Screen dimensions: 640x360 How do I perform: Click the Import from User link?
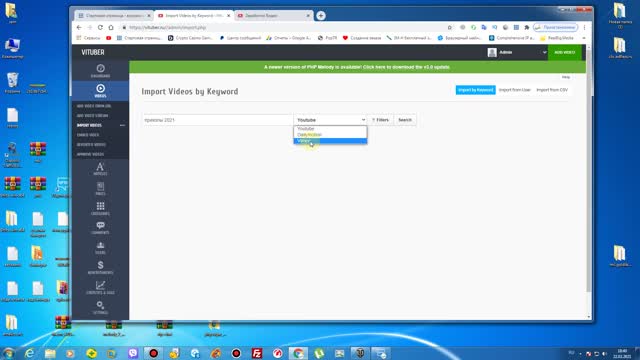515,90
